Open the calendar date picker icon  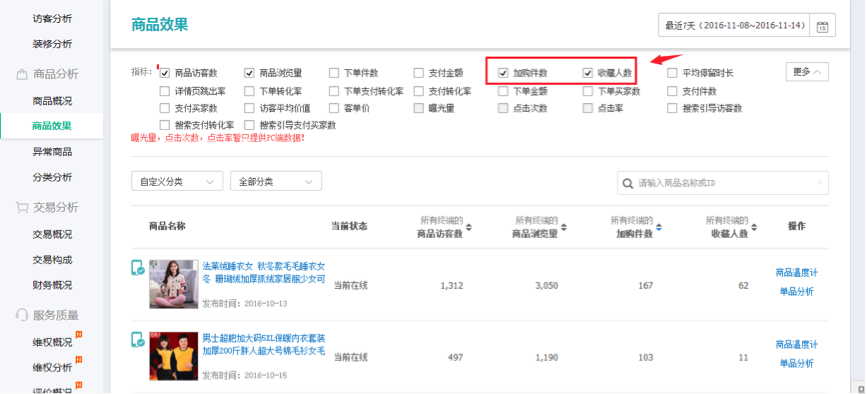[x=822, y=26]
